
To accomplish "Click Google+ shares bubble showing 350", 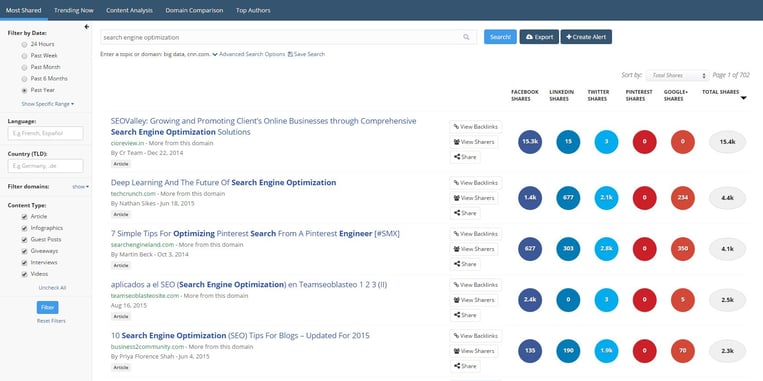I will [x=683, y=249].
